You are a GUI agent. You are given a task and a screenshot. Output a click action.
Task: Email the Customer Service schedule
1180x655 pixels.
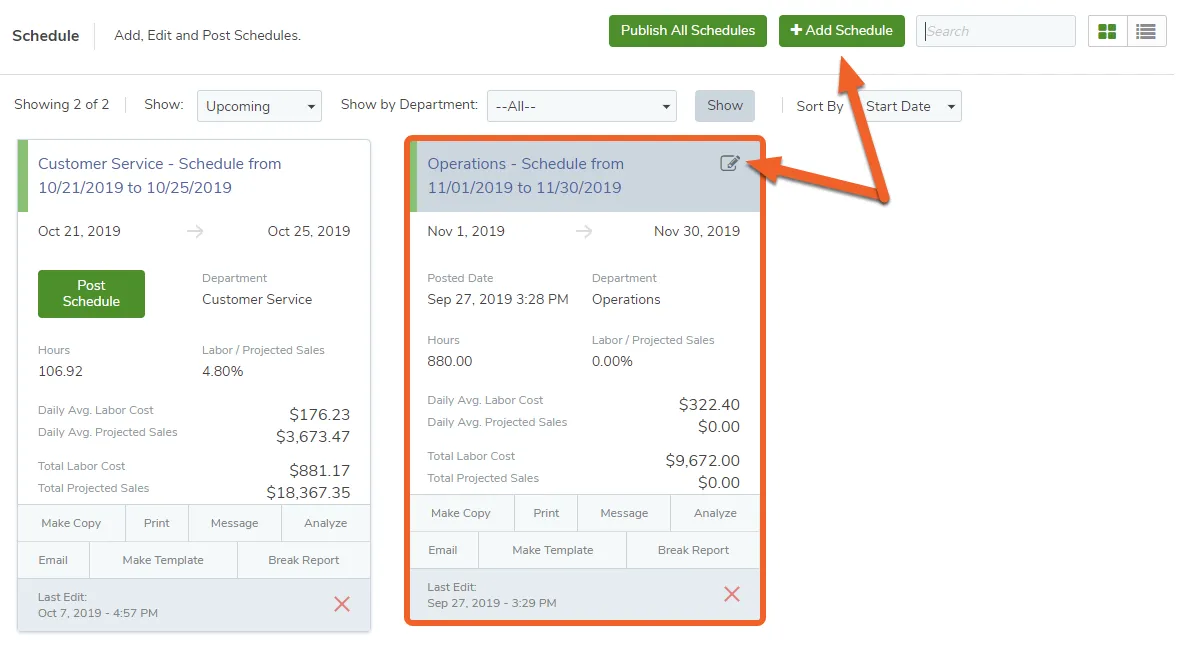point(53,560)
